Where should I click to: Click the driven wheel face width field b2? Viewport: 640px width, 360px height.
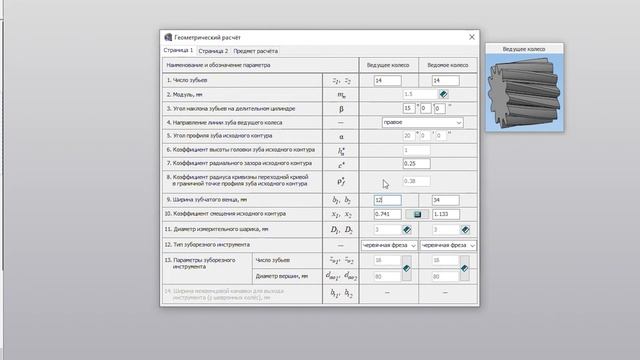click(445, 200)
